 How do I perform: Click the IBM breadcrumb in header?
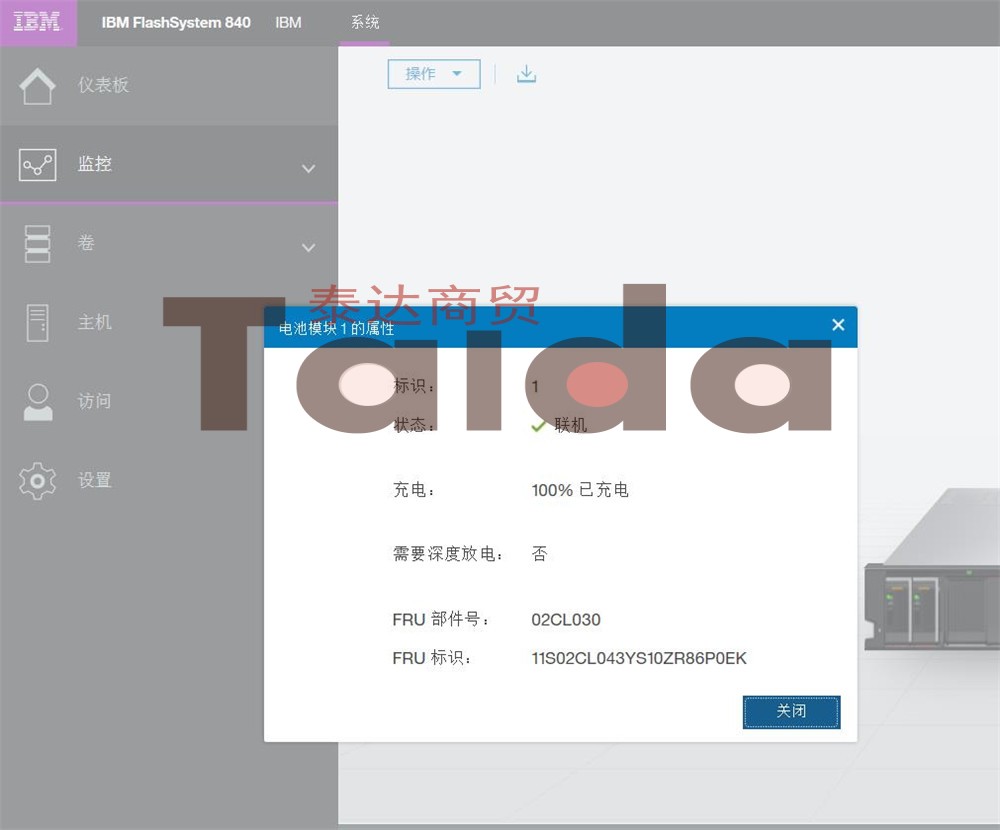click(288, 22)
